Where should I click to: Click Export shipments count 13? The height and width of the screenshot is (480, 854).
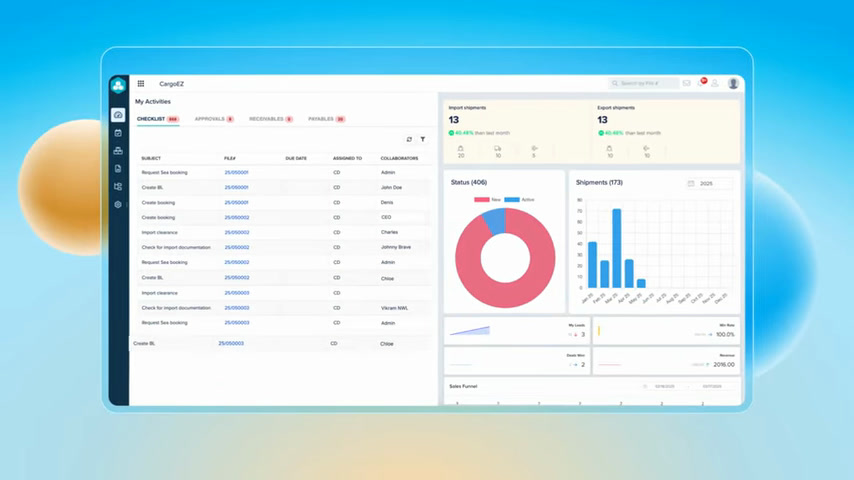point(602,120)
